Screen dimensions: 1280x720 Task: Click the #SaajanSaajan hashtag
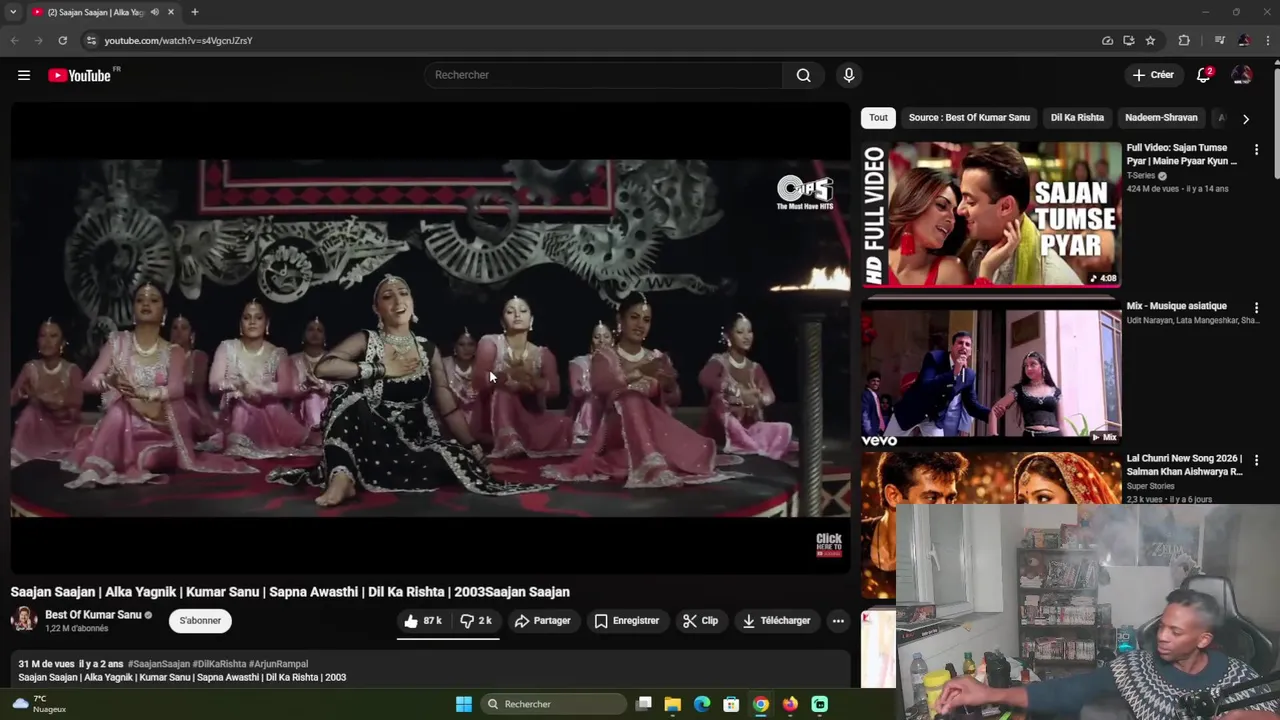tap(158, 664)
